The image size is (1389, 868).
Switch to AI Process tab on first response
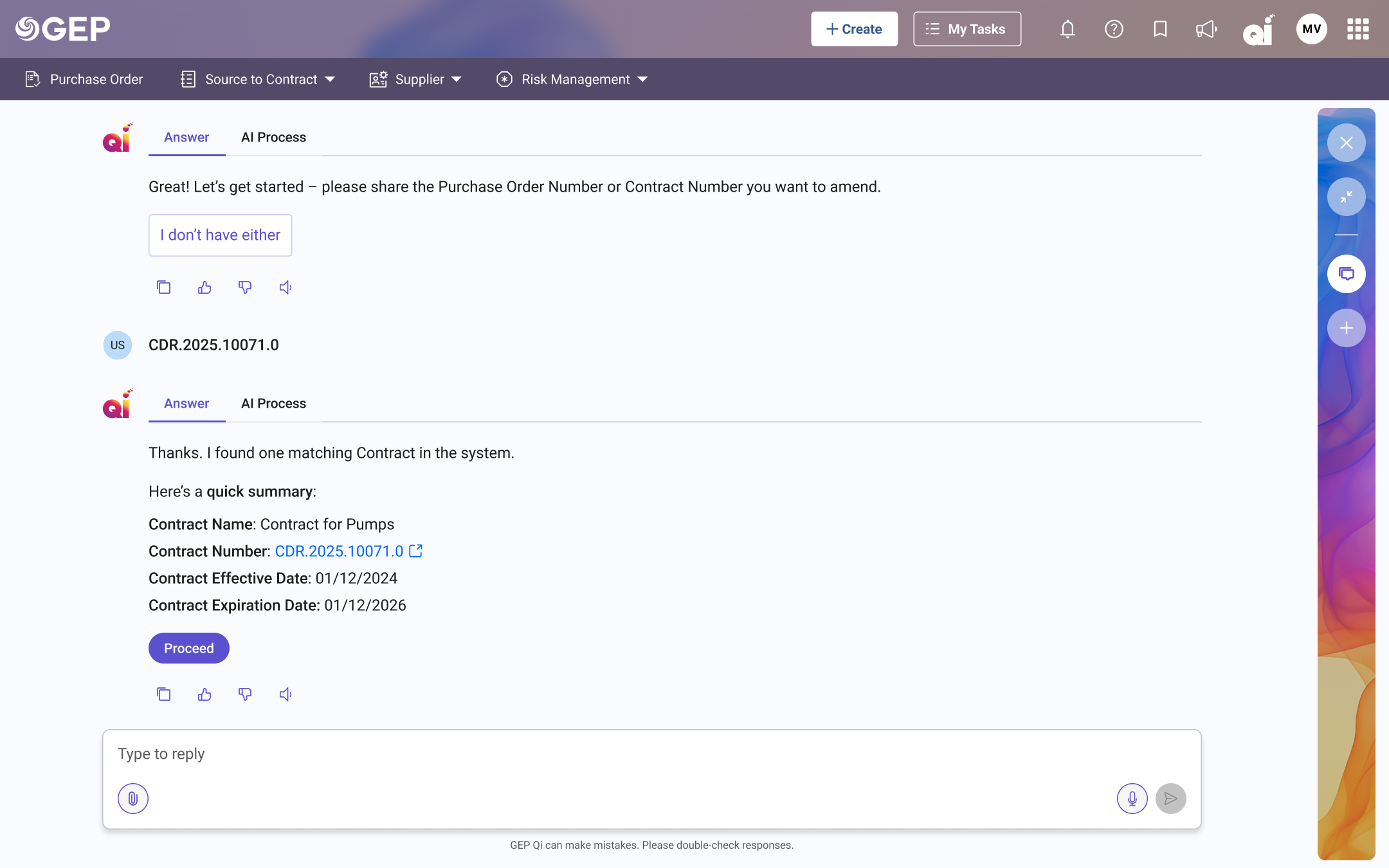tap(274, 137)
